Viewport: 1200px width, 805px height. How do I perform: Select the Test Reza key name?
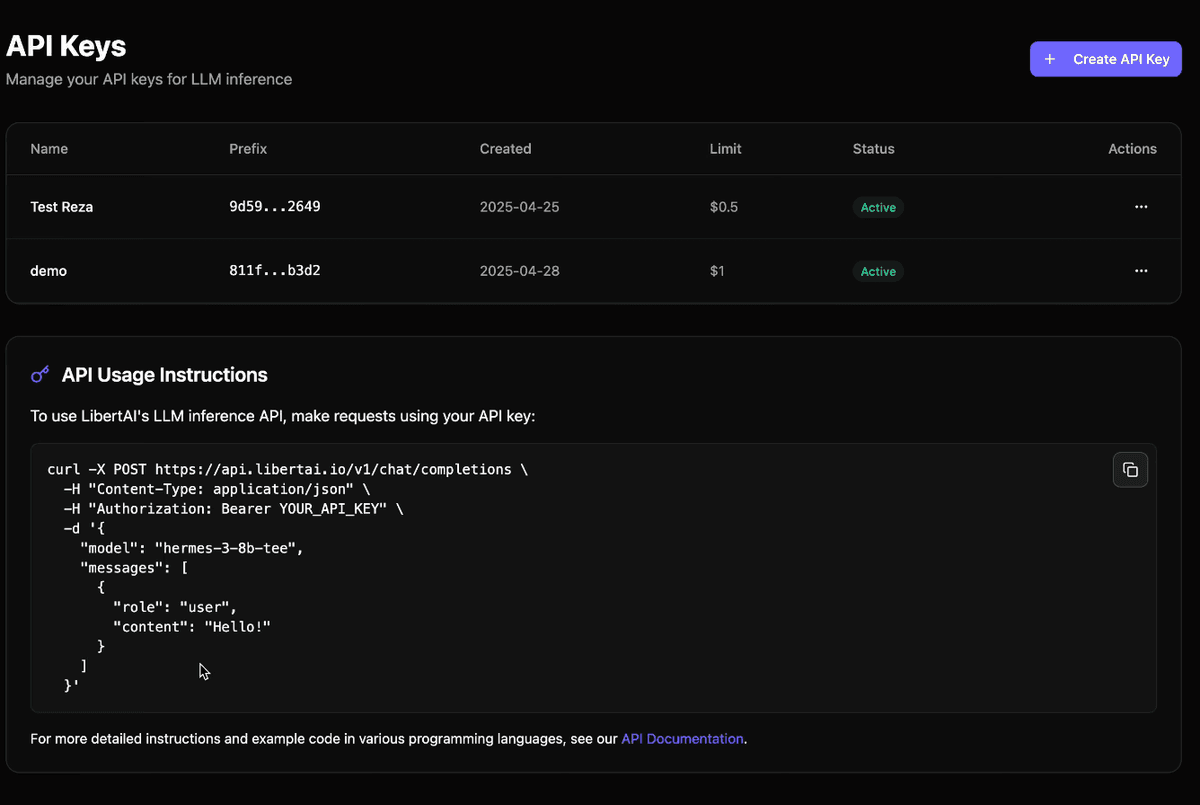tap(62, 207)
